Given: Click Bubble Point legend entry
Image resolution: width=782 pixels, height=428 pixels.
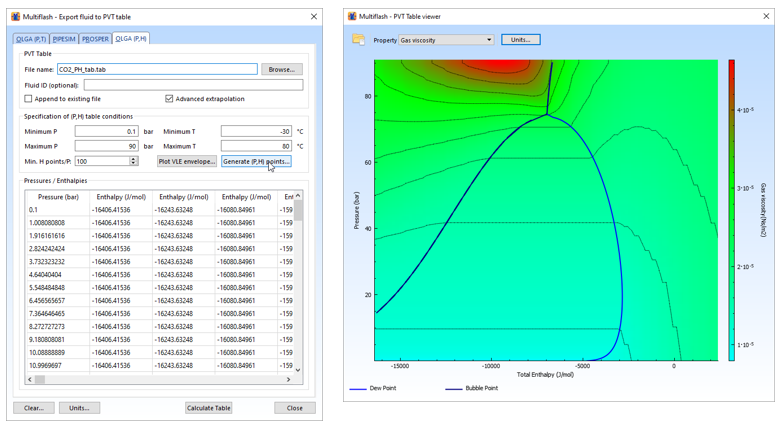Looking at the screenshot, I should [x=472, y=388].
